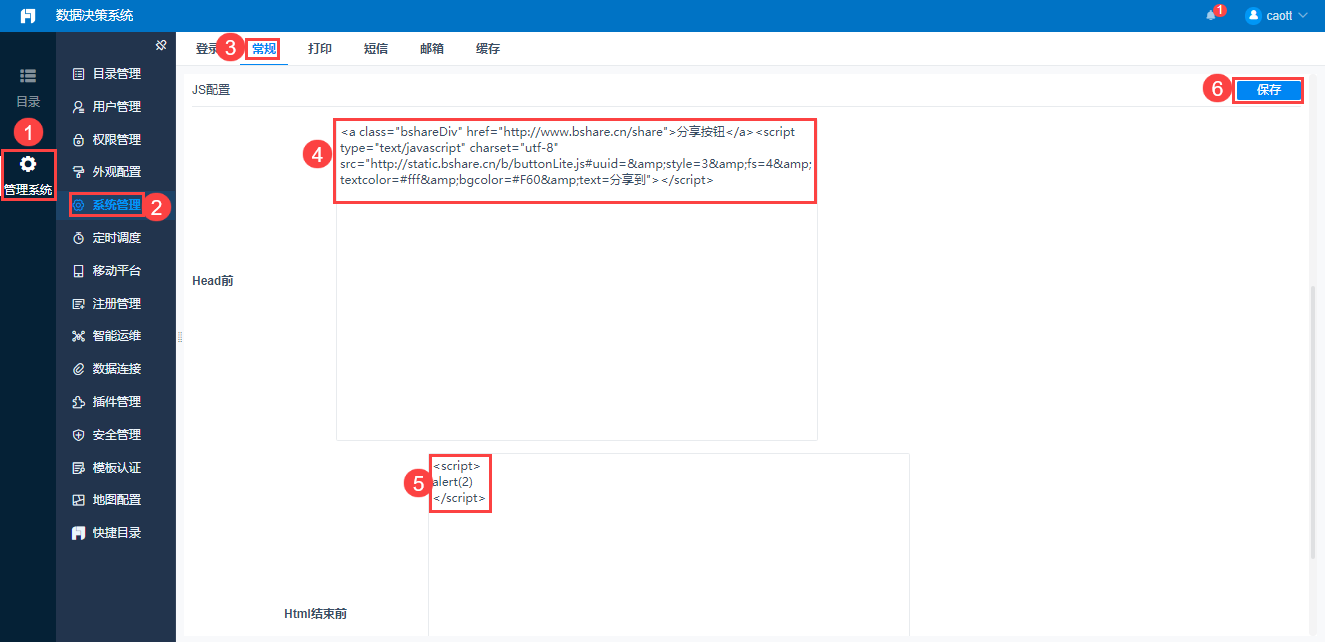This screenshot has height=642, width=1325.
Task: Click the 用户管理 icon
Action: coord(78,107)
